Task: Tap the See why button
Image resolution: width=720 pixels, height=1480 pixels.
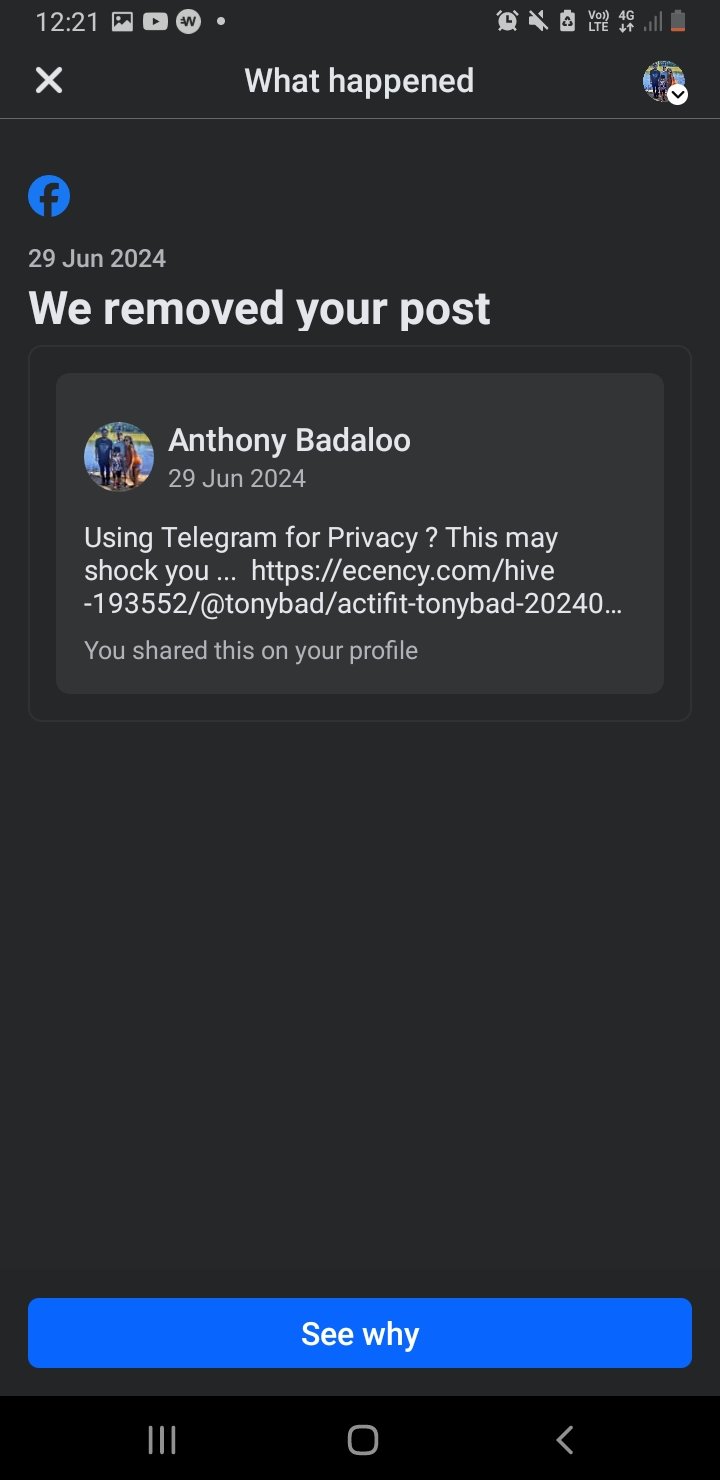Action: point(360,1333)
